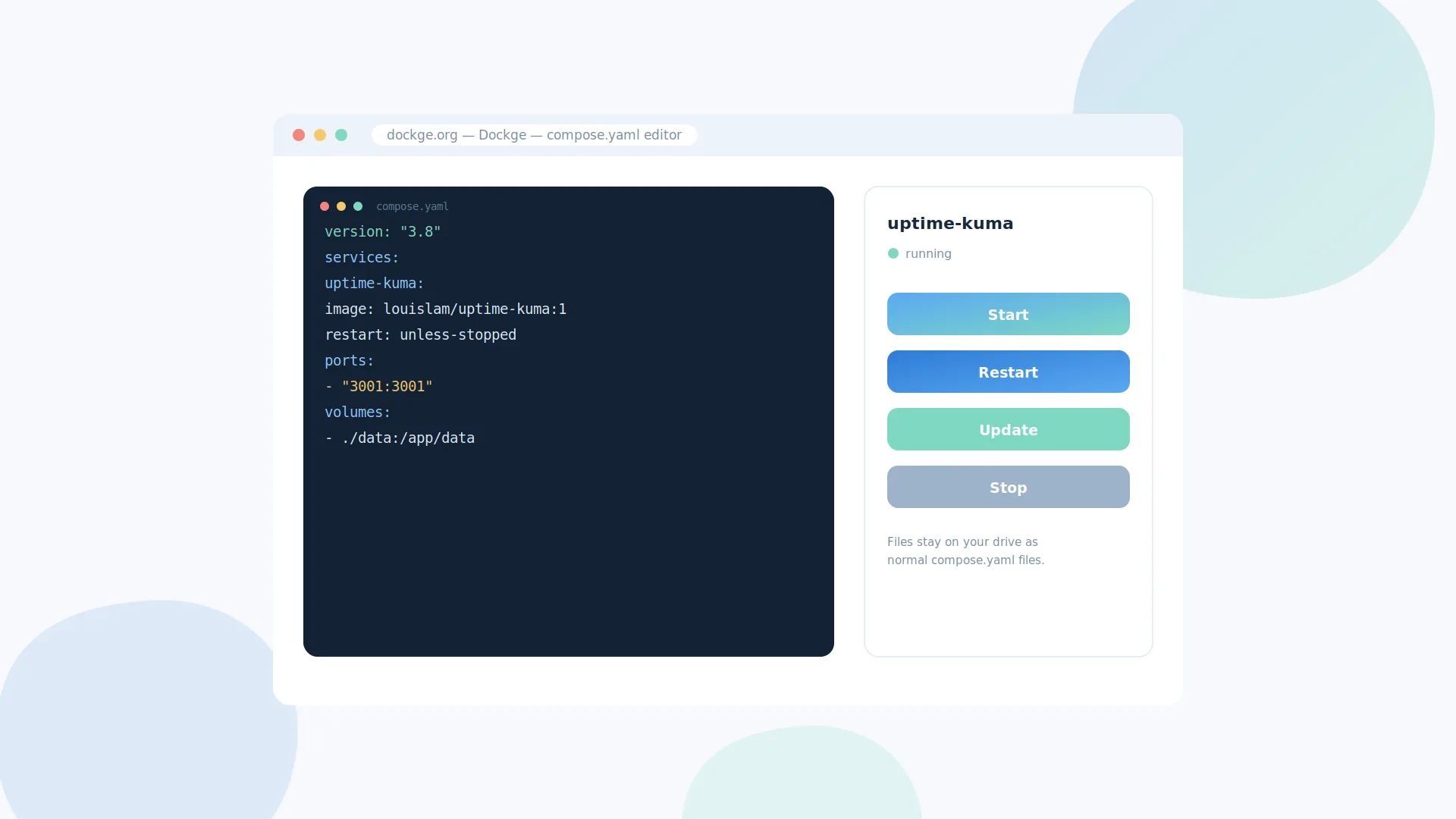Click the red dot in compose.yaml editor
The height and width of the screenshot is (819, 1456).
pyautogui.click(x=325, y=206)
